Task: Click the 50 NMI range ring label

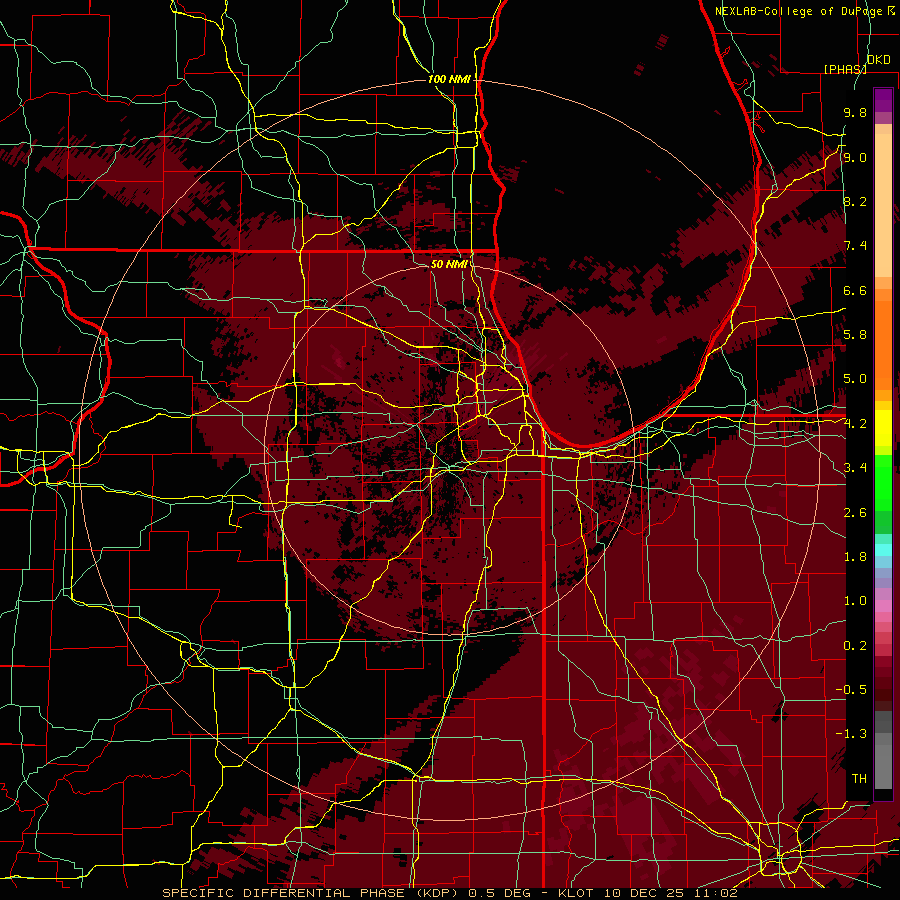Action: click(449, 264)
